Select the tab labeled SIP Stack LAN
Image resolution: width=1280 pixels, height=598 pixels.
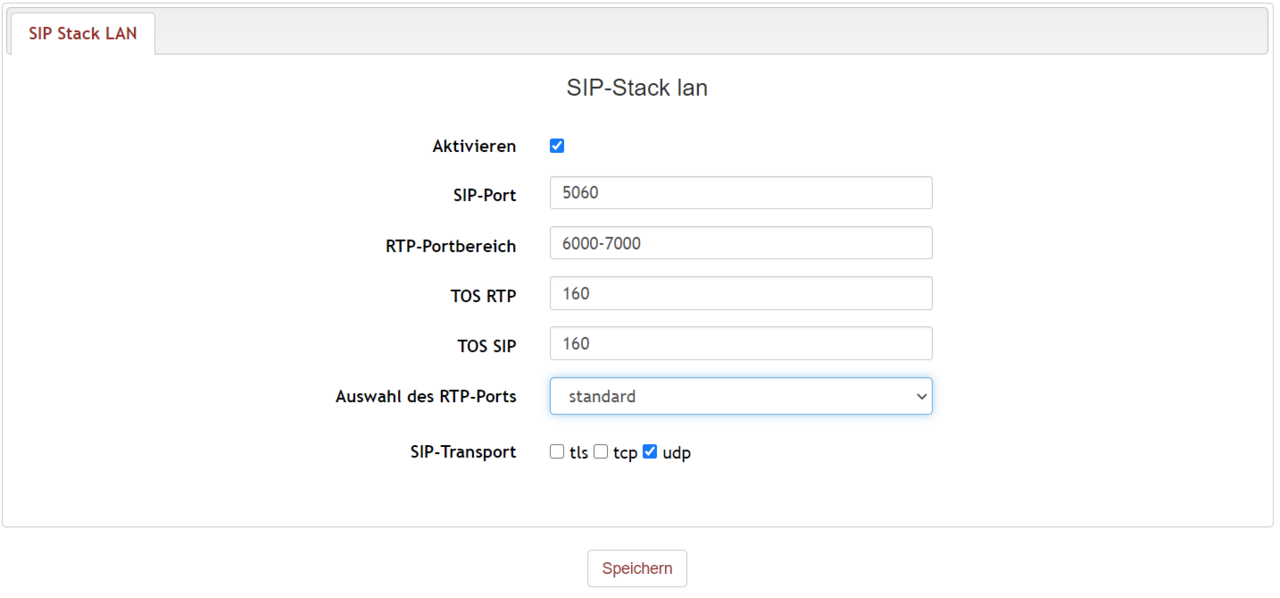[x=81, y=32]
